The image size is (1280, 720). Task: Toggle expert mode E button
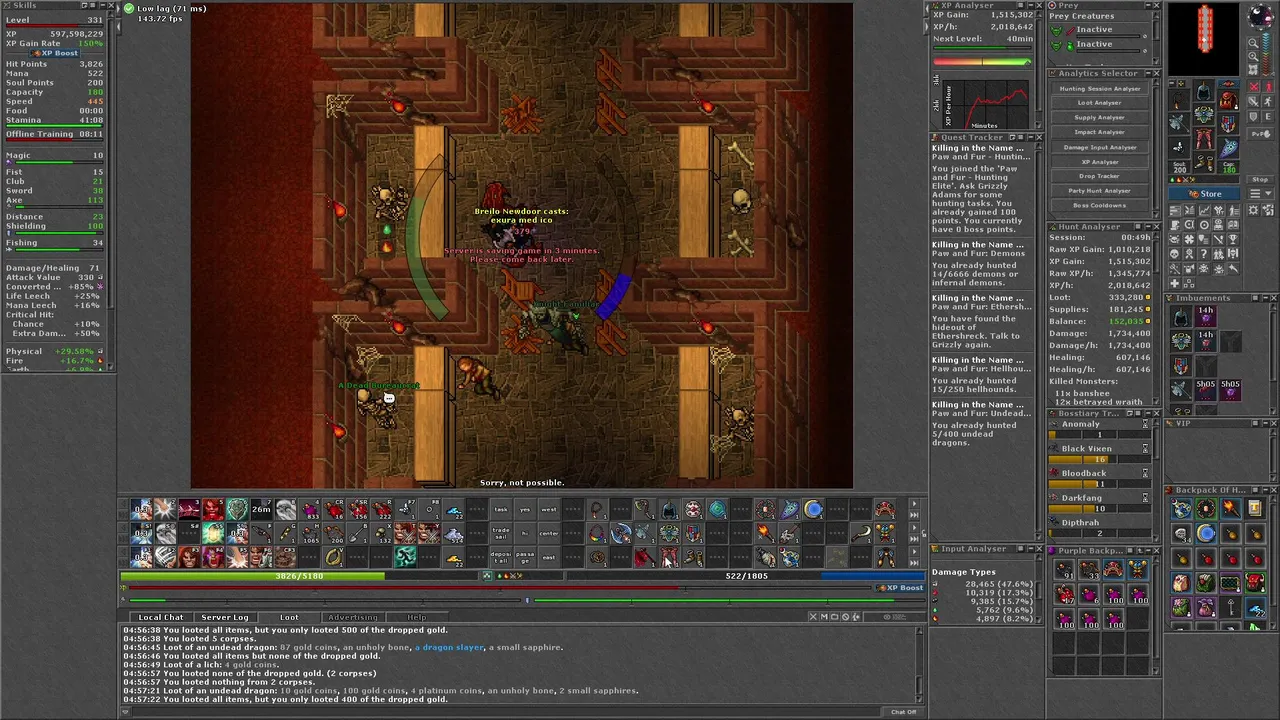(x=1268, y=115)
